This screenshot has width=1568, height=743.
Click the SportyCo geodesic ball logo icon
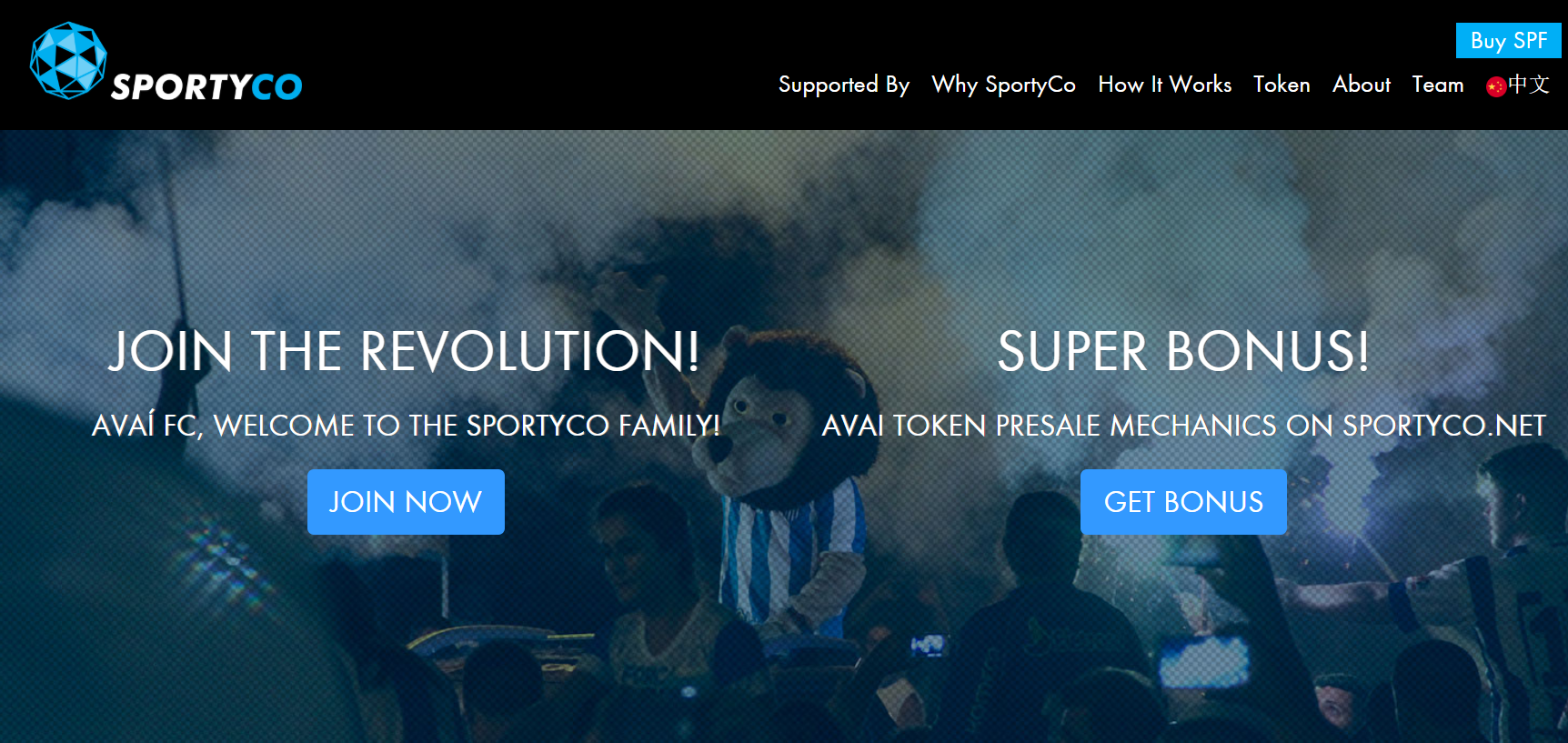coord(68,60)
